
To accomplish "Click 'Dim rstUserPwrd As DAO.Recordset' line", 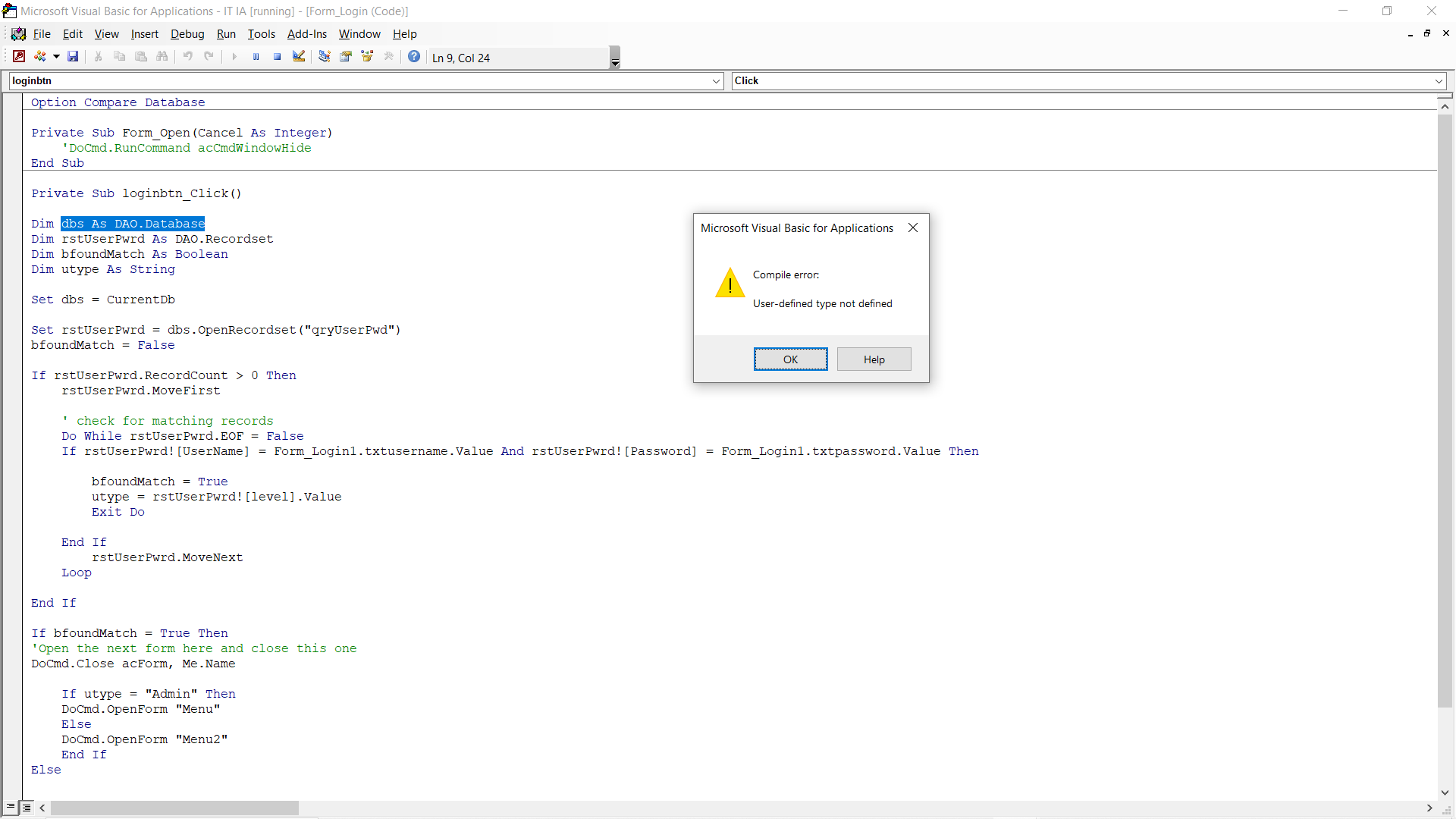I will 152,239.
